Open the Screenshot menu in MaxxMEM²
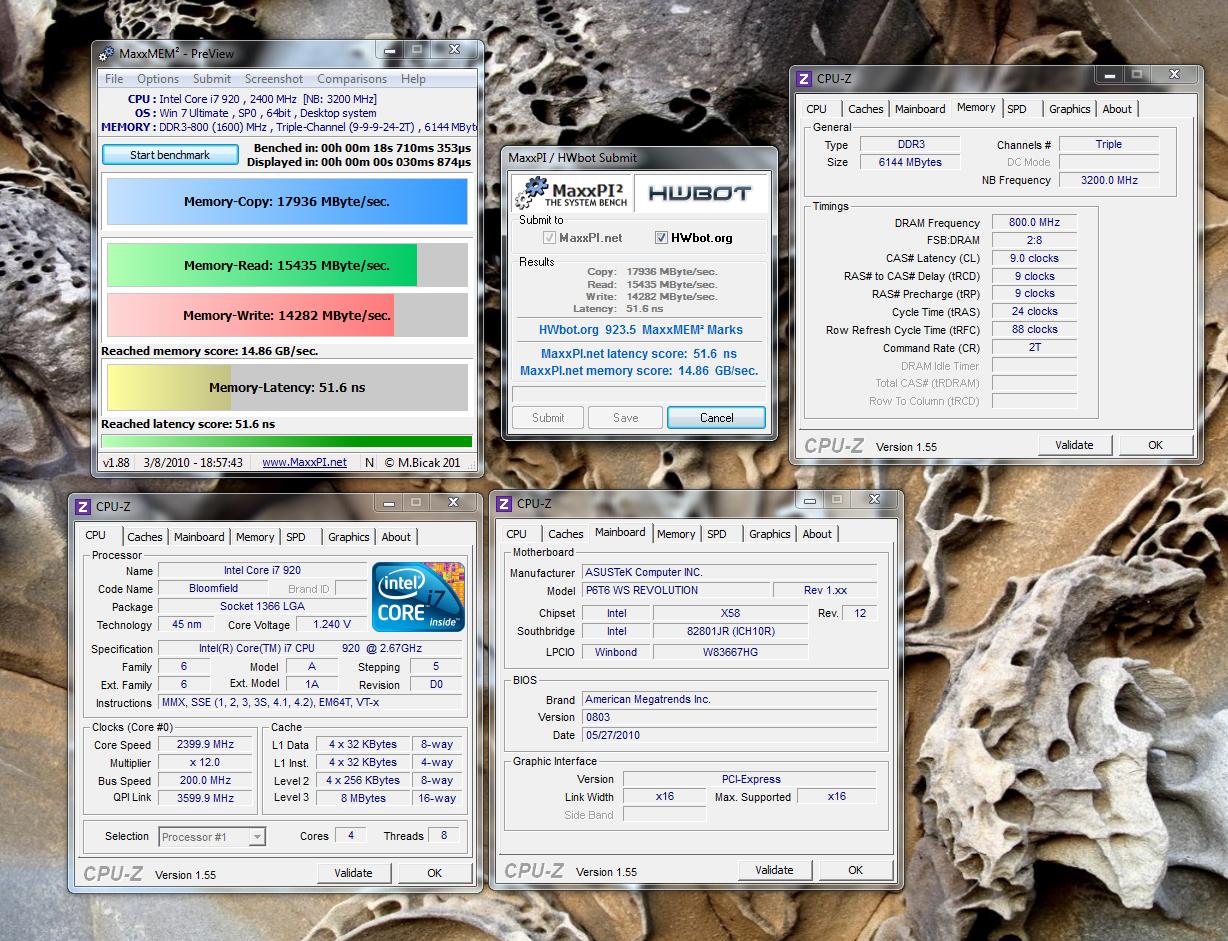The width and height of the screenshot is (1228, 941). pyautogui.click(x=274, y=79)
